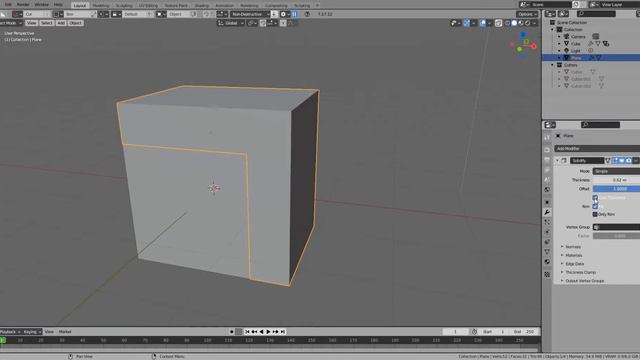This screenshot has width=640, height=360.
Task: Click the gear settings icon in toolbar
Action: coord(283,14)
